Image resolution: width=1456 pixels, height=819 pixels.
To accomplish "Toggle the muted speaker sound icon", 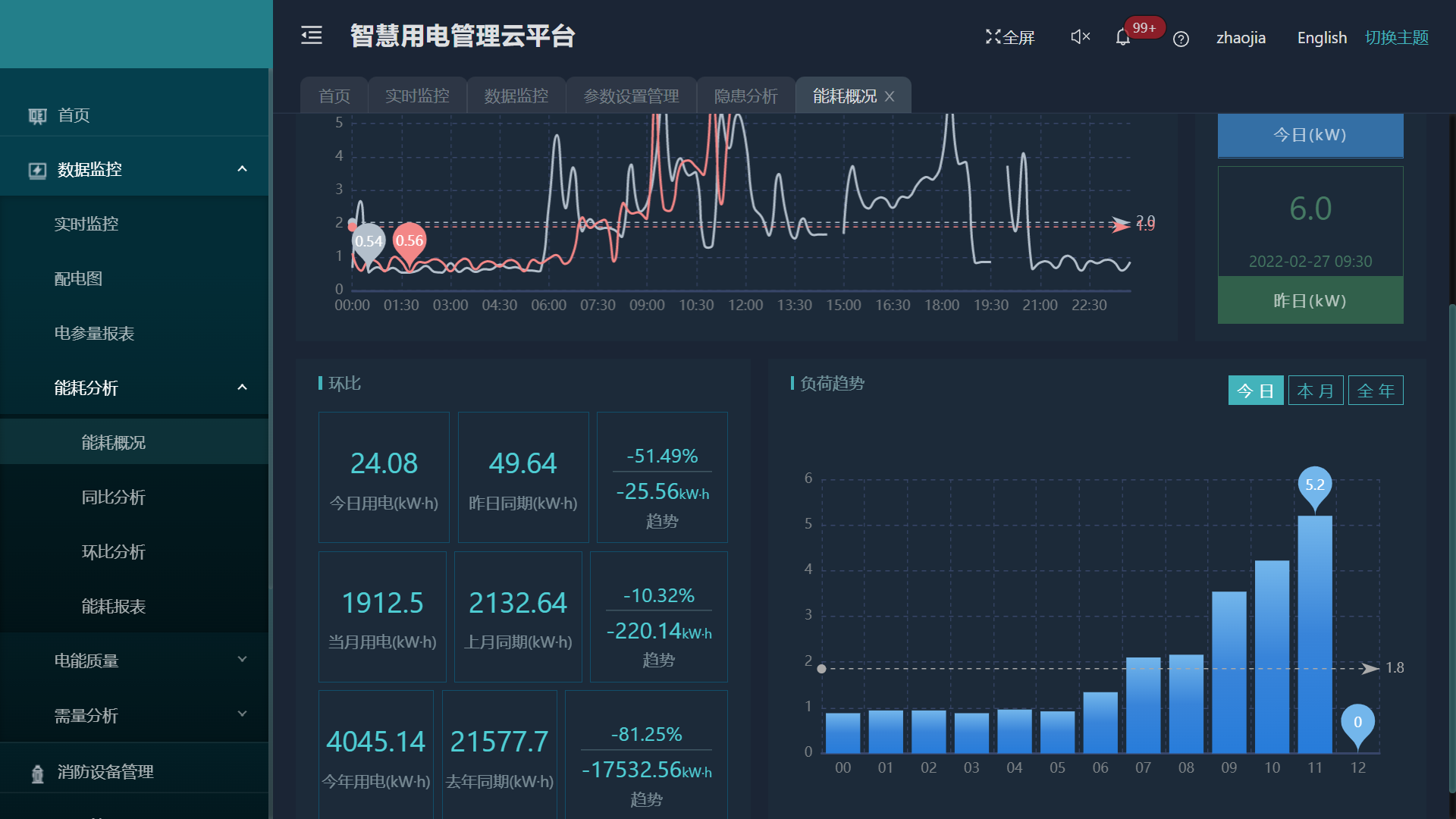I will click(1080, 36).
